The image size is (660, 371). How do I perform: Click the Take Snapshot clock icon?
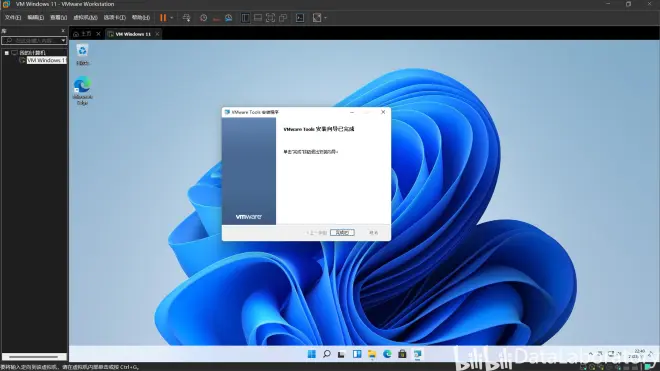pyautogui.click(x=203, y=18)
